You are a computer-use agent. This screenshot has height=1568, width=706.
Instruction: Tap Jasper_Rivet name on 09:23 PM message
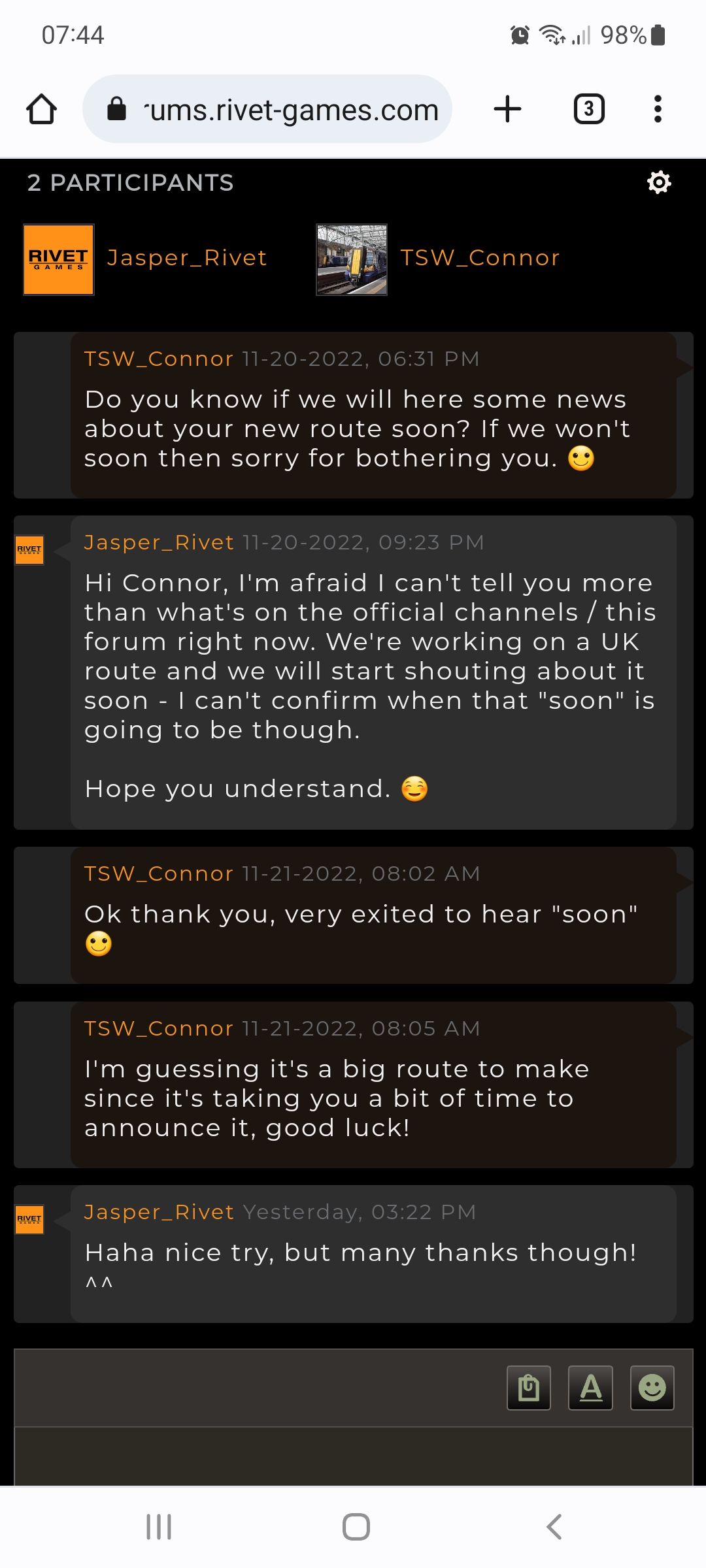click(x=159, y=542)
